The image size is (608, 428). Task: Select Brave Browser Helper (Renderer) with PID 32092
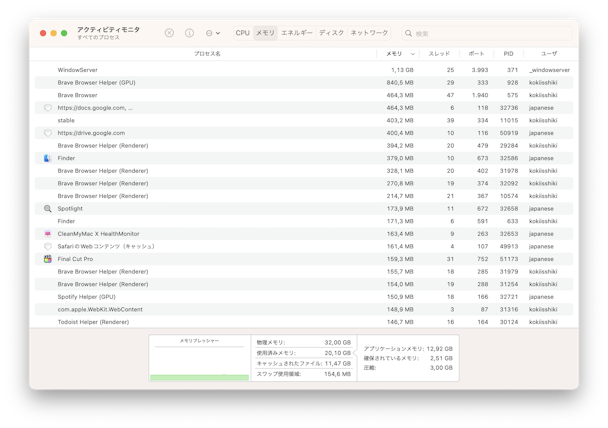coord(304,183)
